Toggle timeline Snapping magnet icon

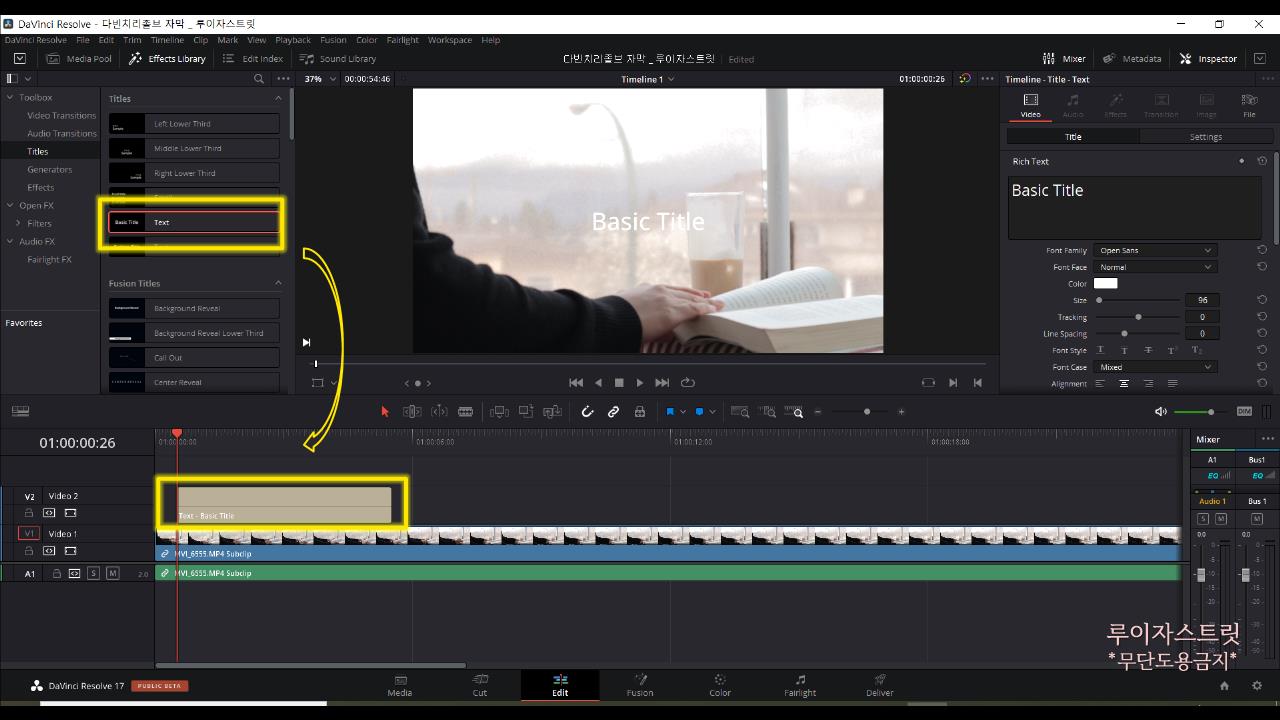point(587,411)
